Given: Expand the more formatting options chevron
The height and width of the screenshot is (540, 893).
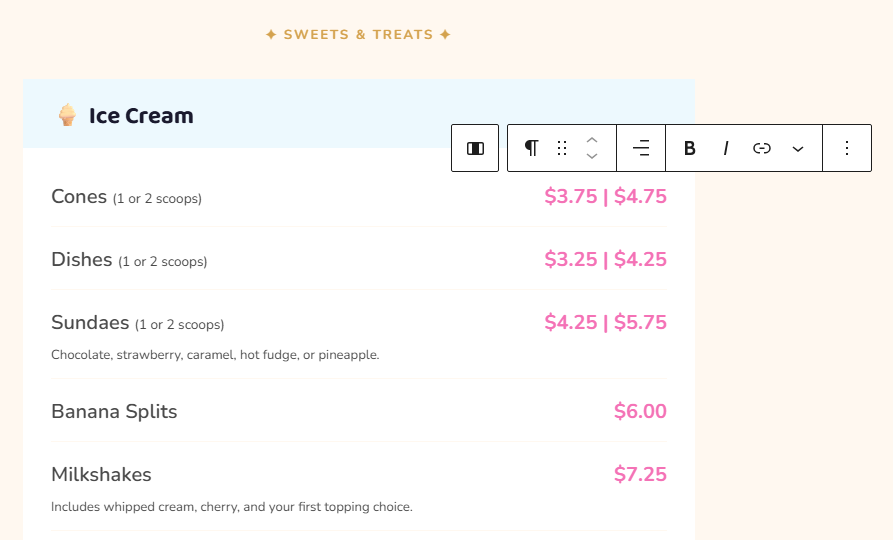Looking at the screenshot, I should pos(798,148).
